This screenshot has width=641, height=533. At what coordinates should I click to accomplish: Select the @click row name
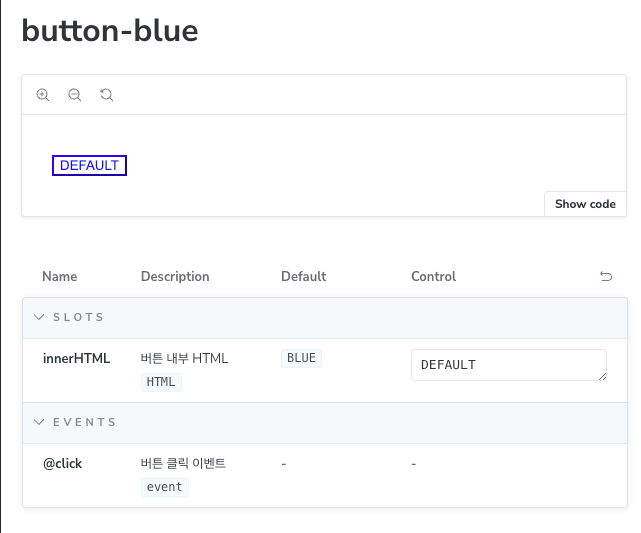coord(63,464)
